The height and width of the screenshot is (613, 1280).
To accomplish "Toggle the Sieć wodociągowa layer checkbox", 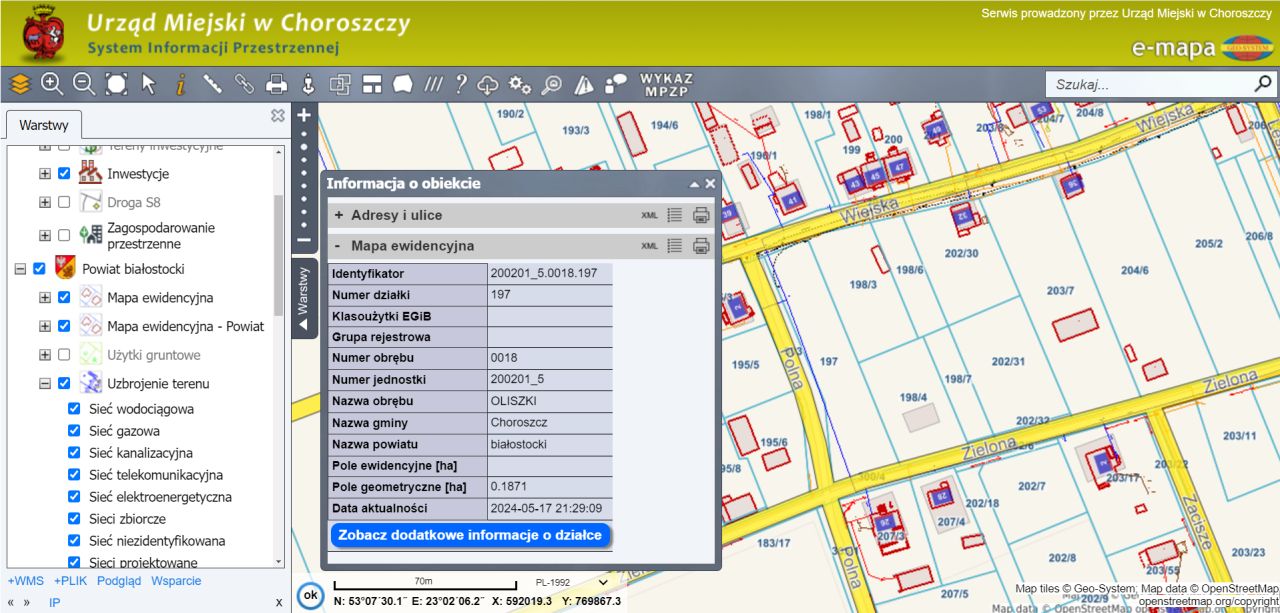I will [x=74, y=409].
